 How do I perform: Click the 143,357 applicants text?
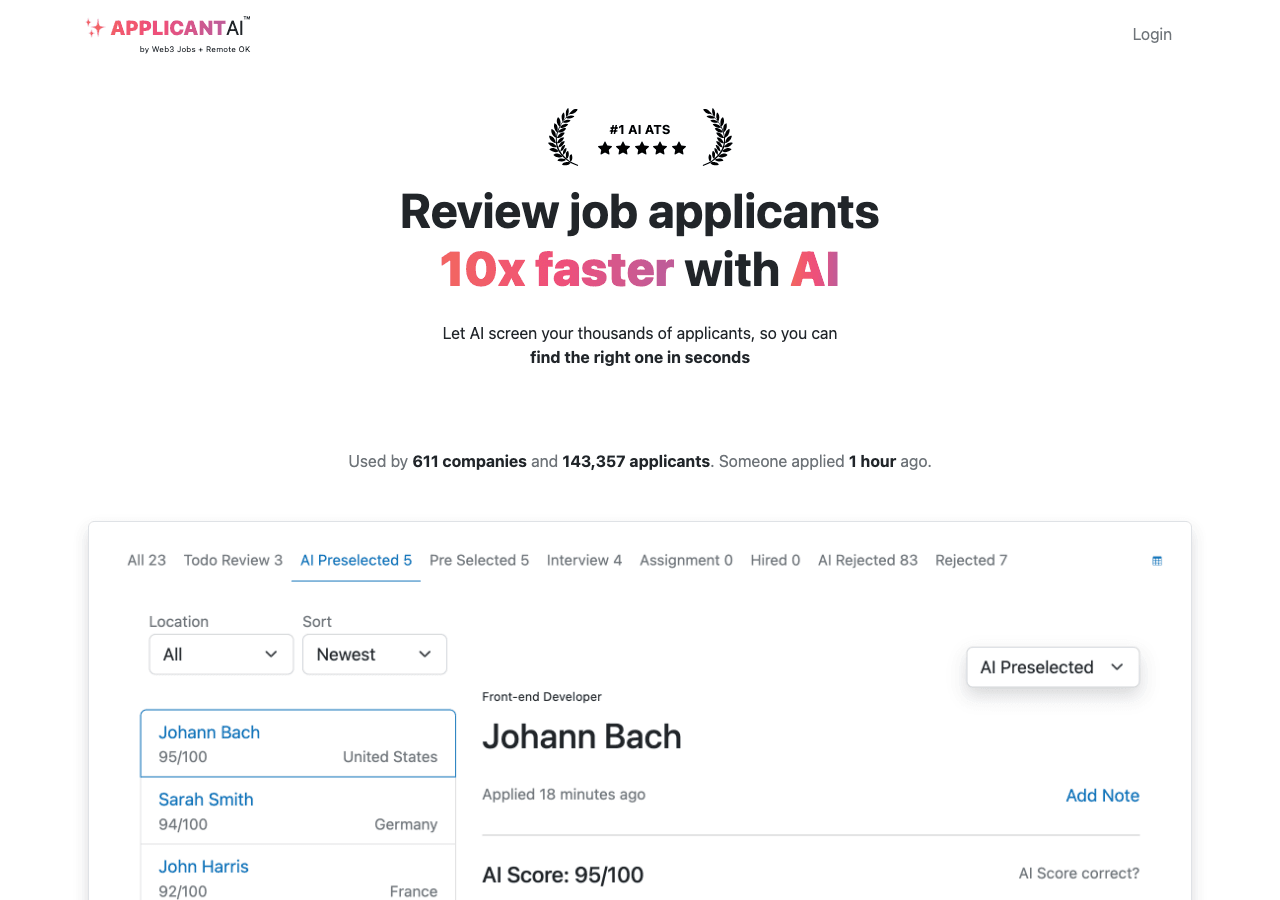[x=636, y=461]
